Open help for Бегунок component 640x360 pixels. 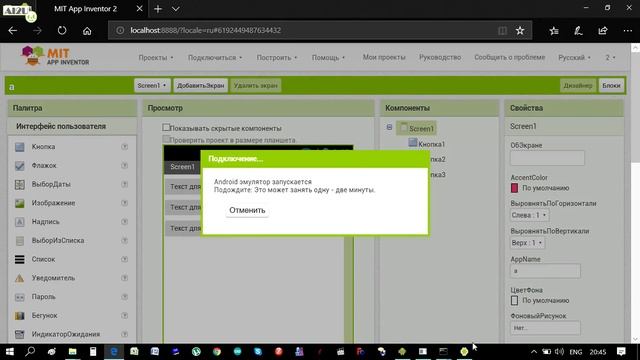[124, 316]
